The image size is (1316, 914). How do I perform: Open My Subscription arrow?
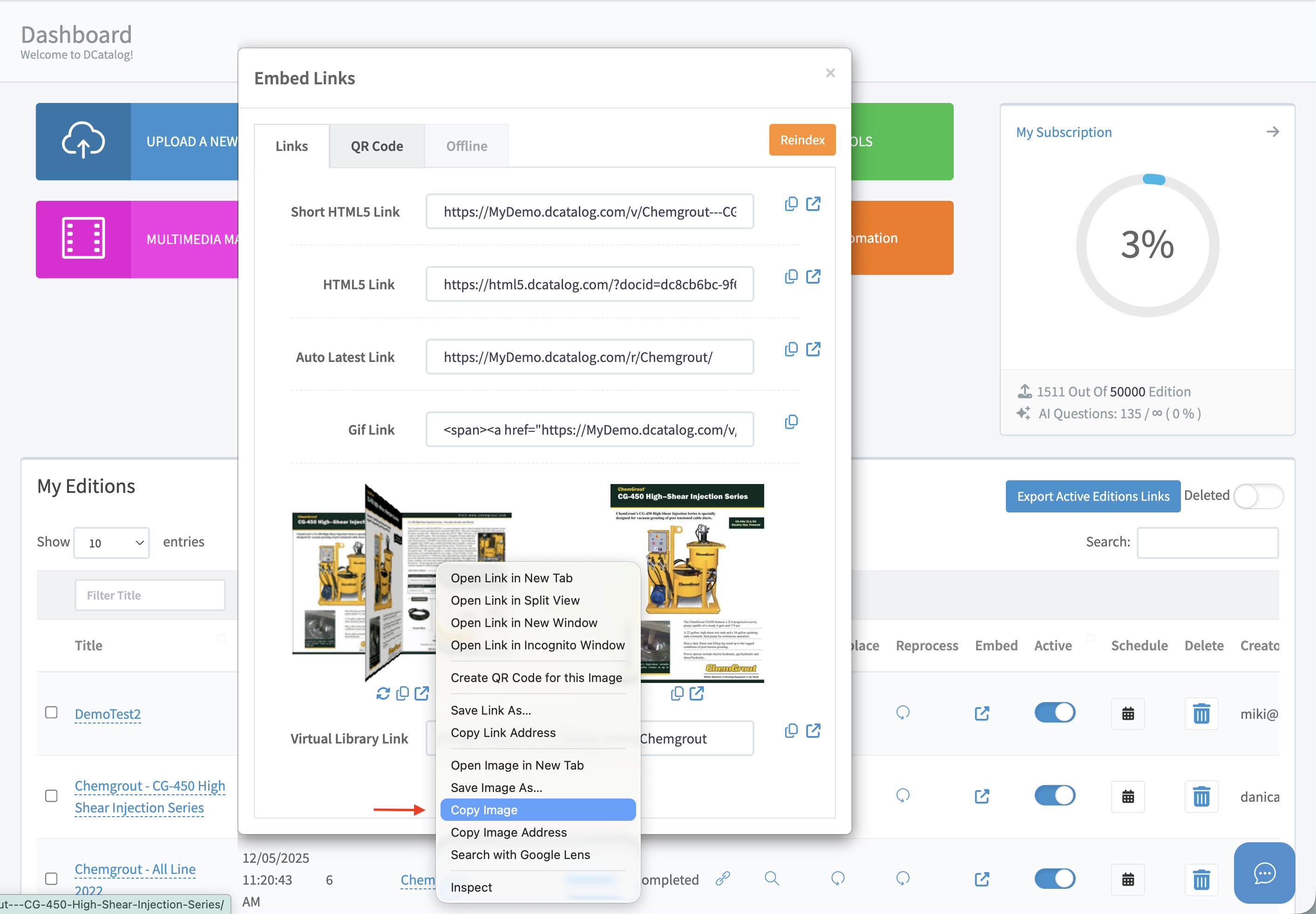click(1272, 132)
